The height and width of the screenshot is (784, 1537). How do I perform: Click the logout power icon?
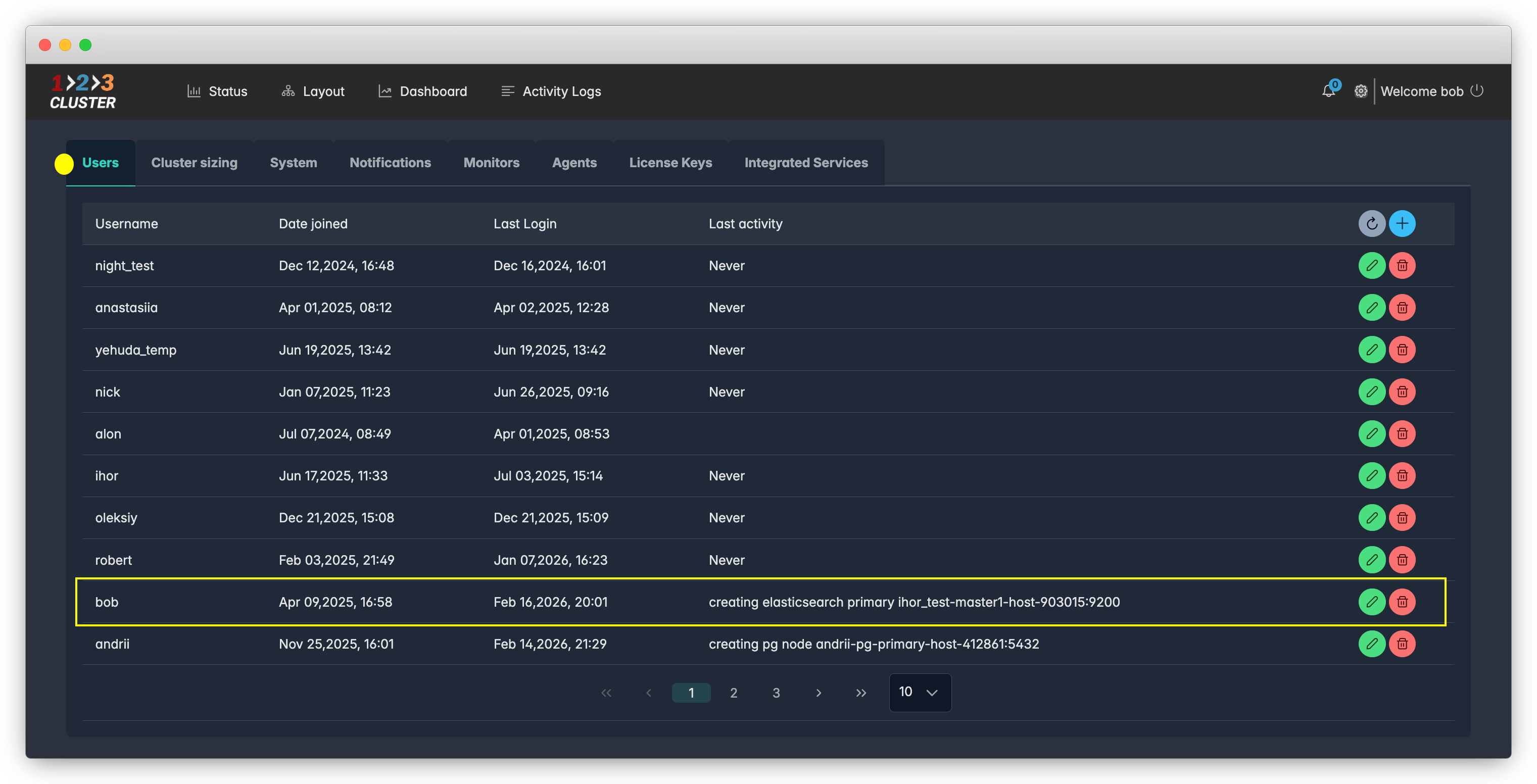[x=1477, y=91]
